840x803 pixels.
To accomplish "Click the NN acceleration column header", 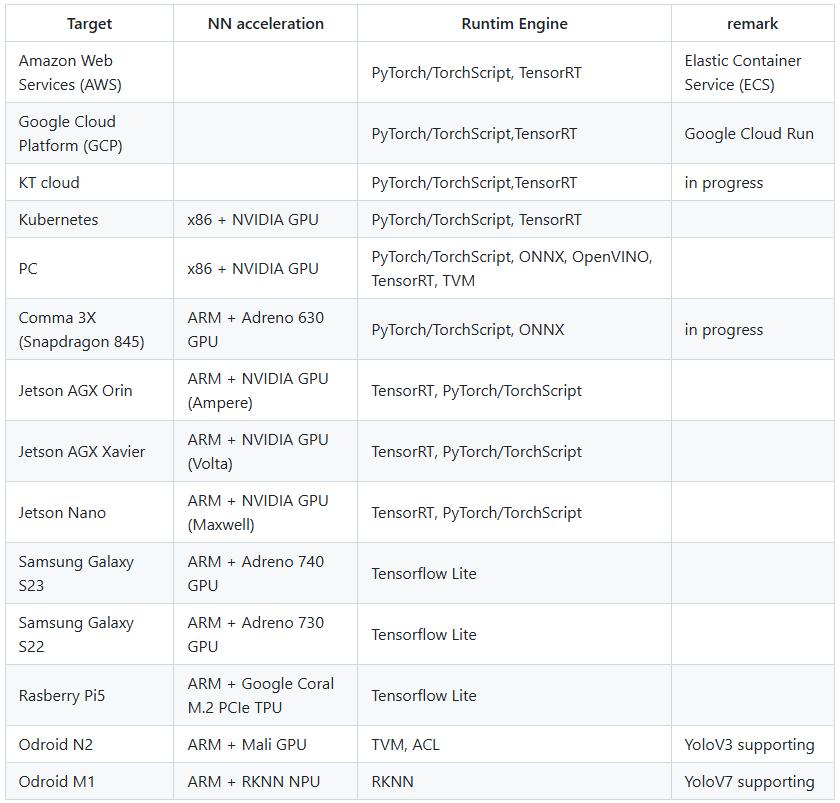I will [x=265, y=23].
